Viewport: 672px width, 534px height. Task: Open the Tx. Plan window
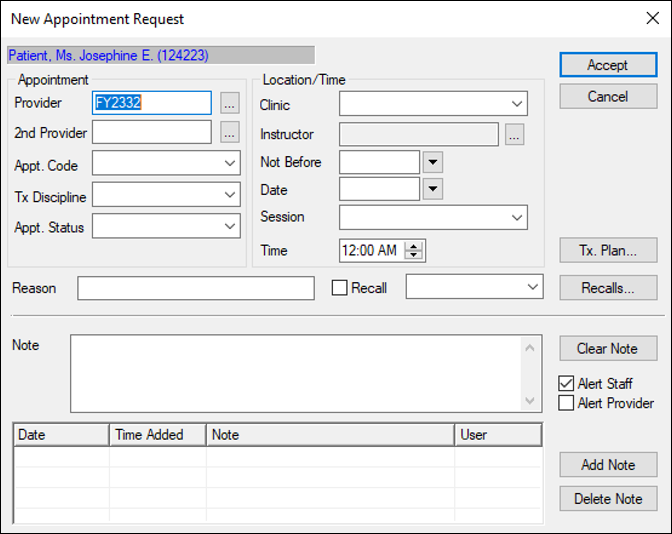607,250
